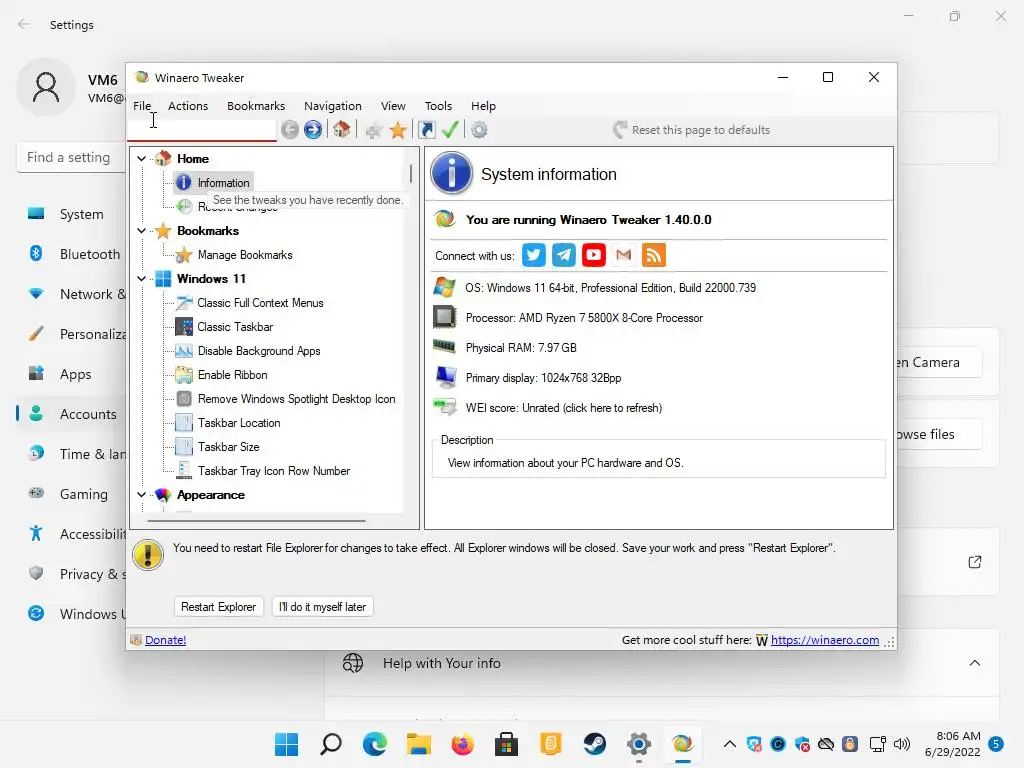
Task: Open the Donate! link
Action: click(165, 640)
